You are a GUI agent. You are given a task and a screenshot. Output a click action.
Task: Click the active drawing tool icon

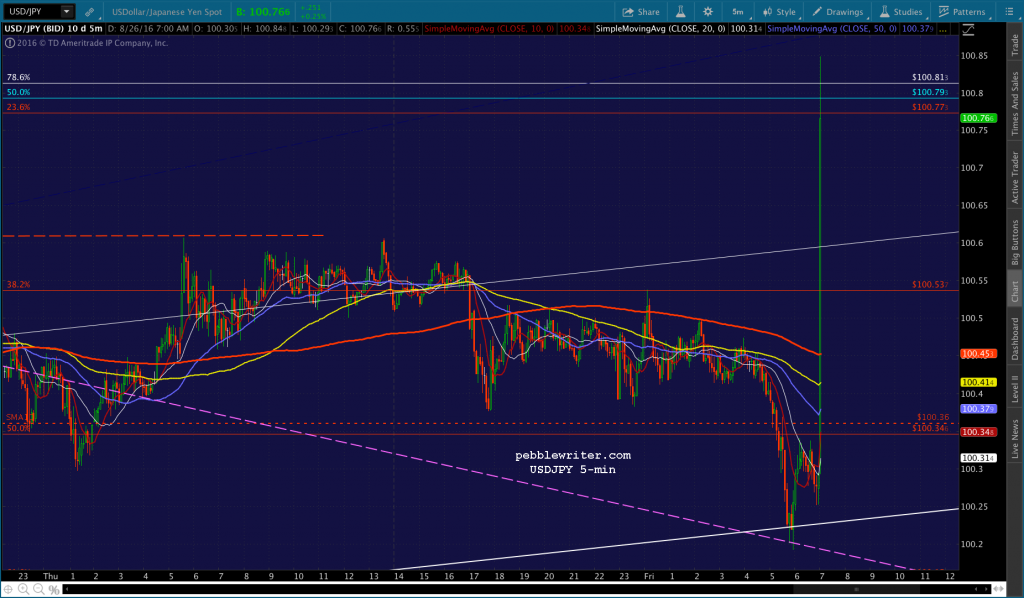pyautogui.click(x=968, y=30)
